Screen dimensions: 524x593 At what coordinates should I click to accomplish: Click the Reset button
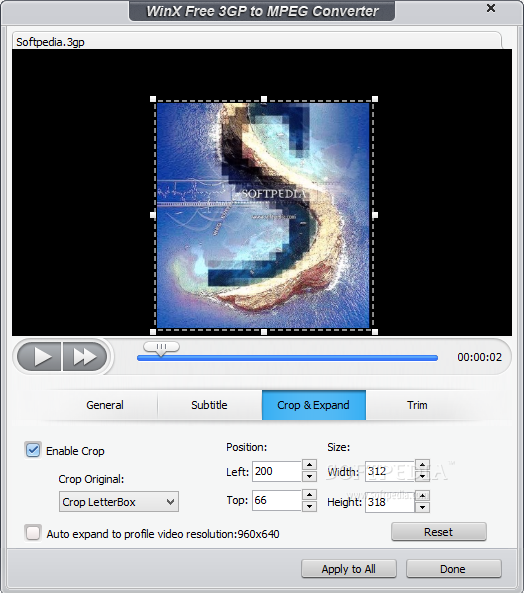[x=439, y=532]
